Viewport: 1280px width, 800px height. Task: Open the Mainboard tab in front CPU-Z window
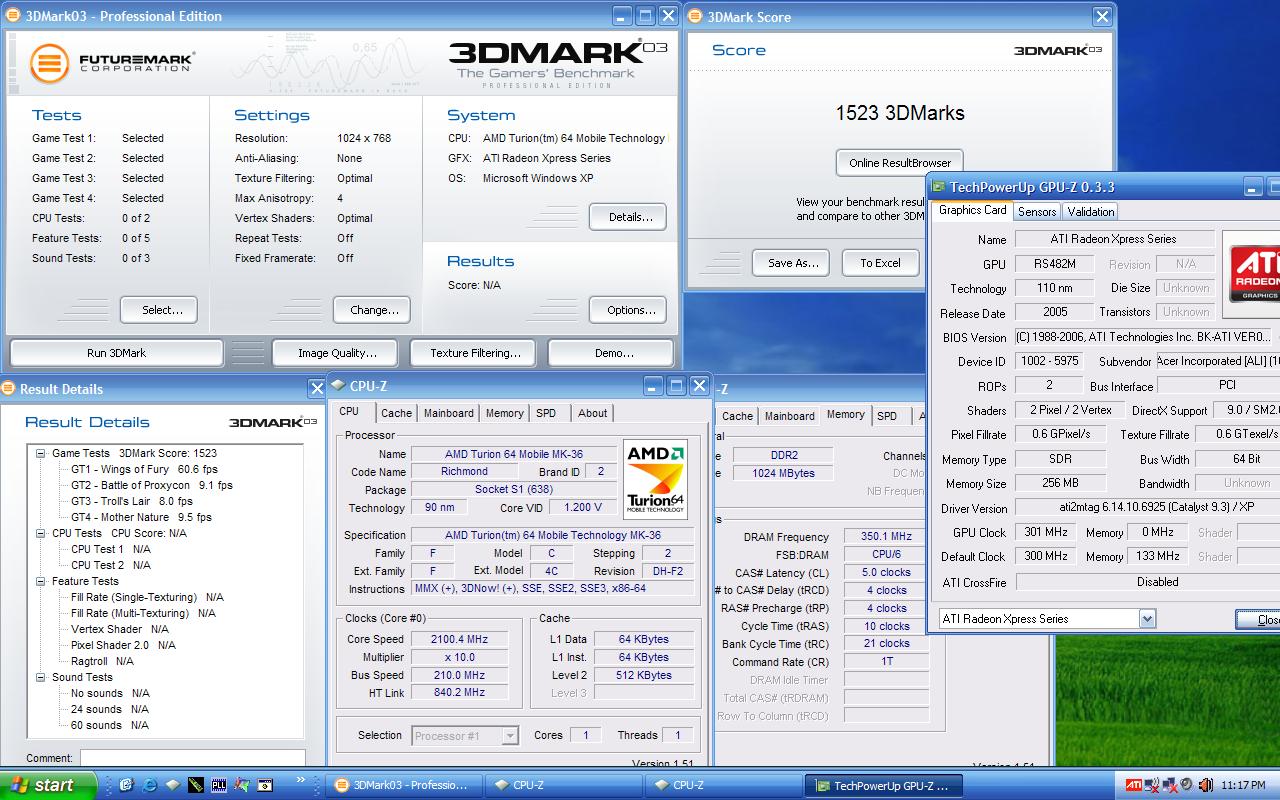tap(449, 413)
